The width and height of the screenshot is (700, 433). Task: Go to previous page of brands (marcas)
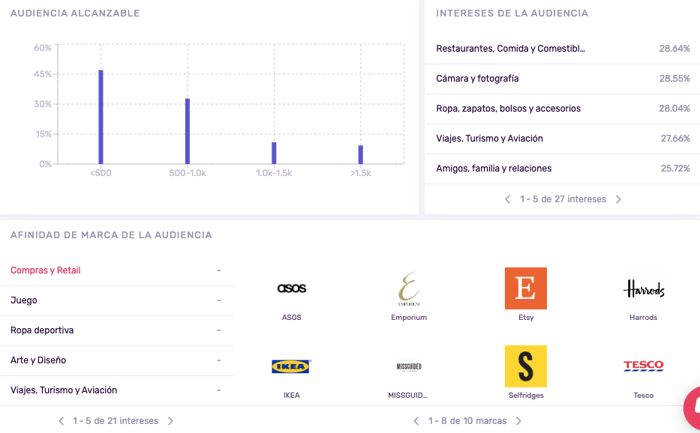(x=416, y=421)
